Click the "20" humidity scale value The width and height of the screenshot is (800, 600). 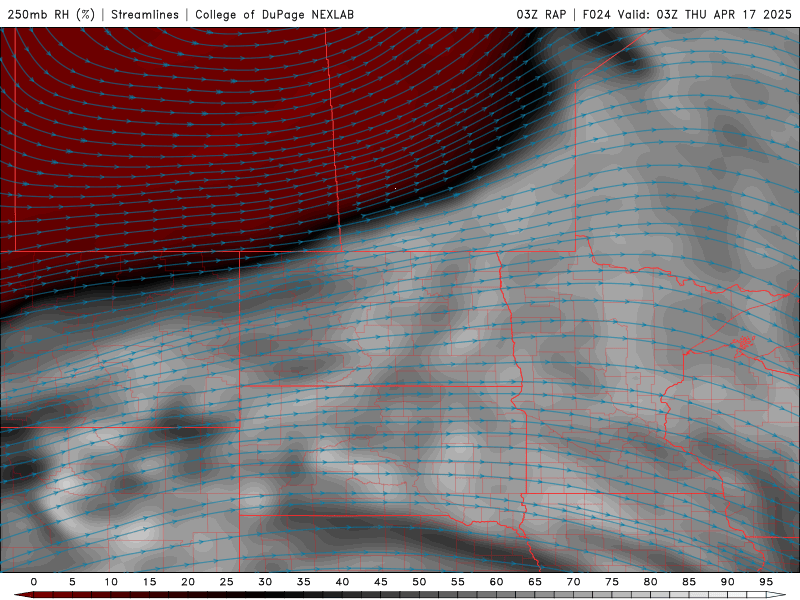point(188,582)
